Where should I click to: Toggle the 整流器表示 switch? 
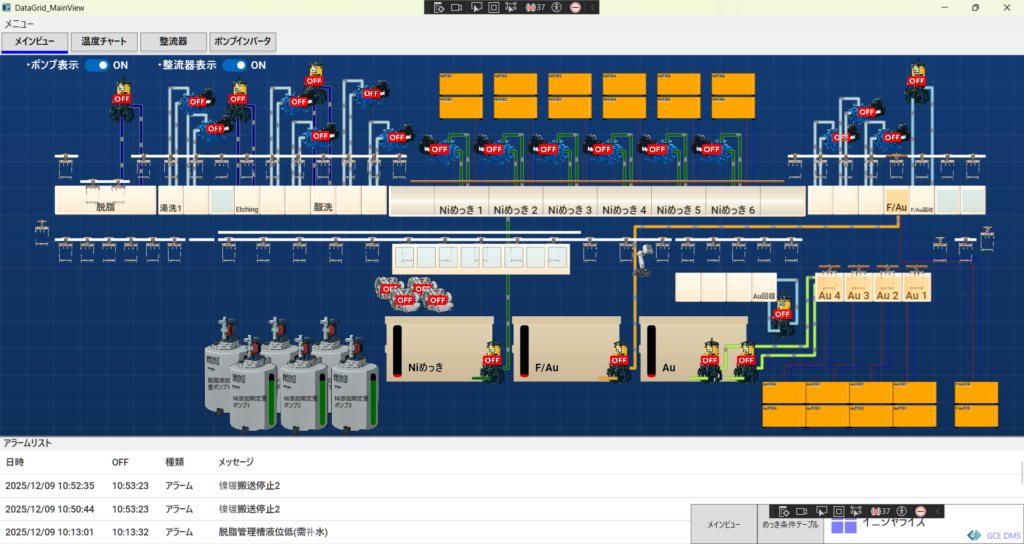tap(235, 65)
